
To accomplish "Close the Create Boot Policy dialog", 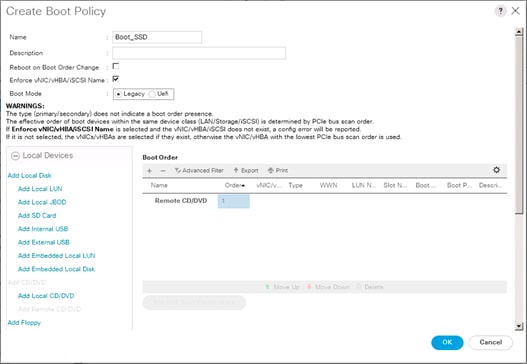I will coord(515,11).
